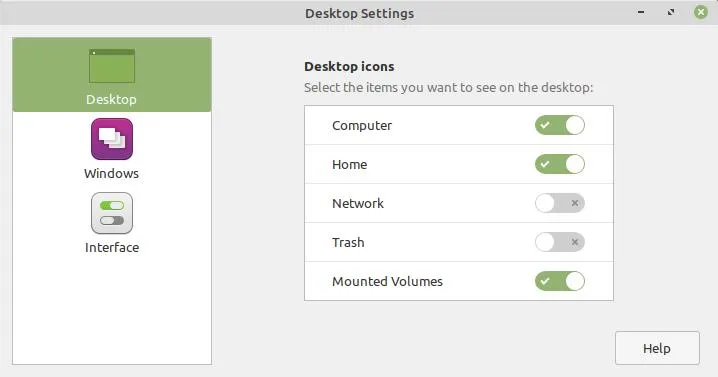The width and height of the screenshot is (718, 377).
Task: Enable the Network desktop icon switch
Action: [560, 203]
